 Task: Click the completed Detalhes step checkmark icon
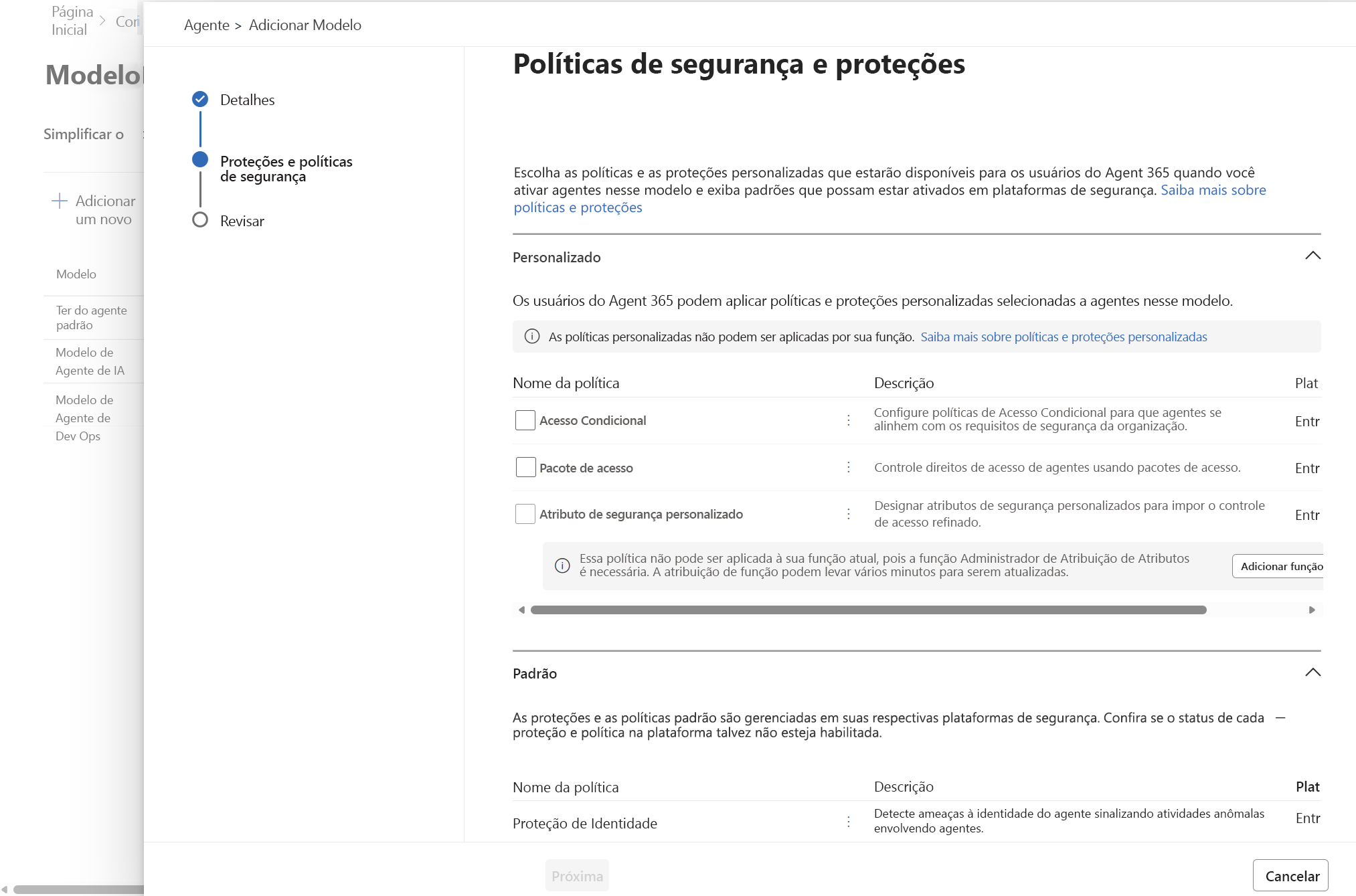200,100
